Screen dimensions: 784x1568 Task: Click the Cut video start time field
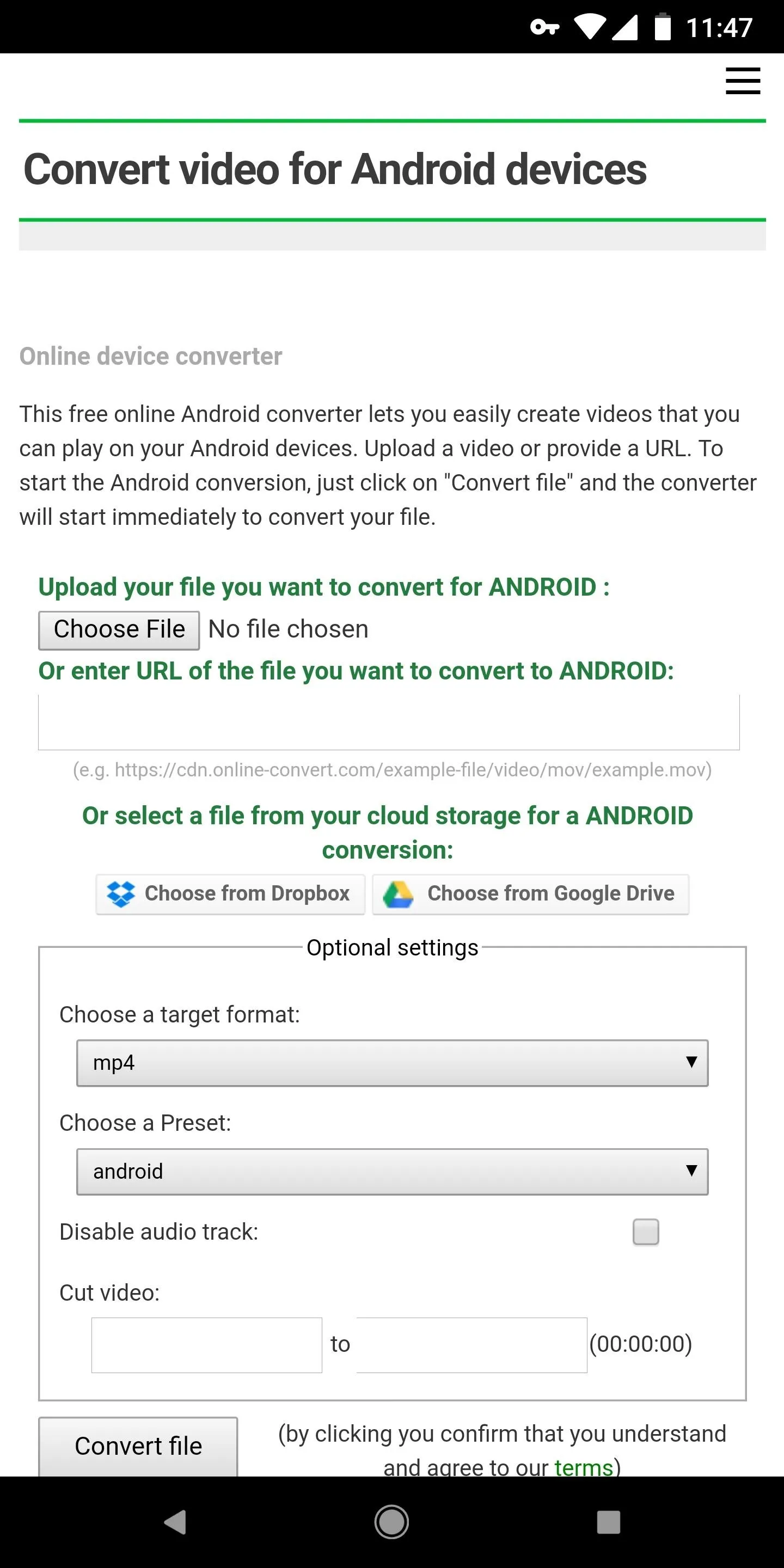(x=206, y=1345)
